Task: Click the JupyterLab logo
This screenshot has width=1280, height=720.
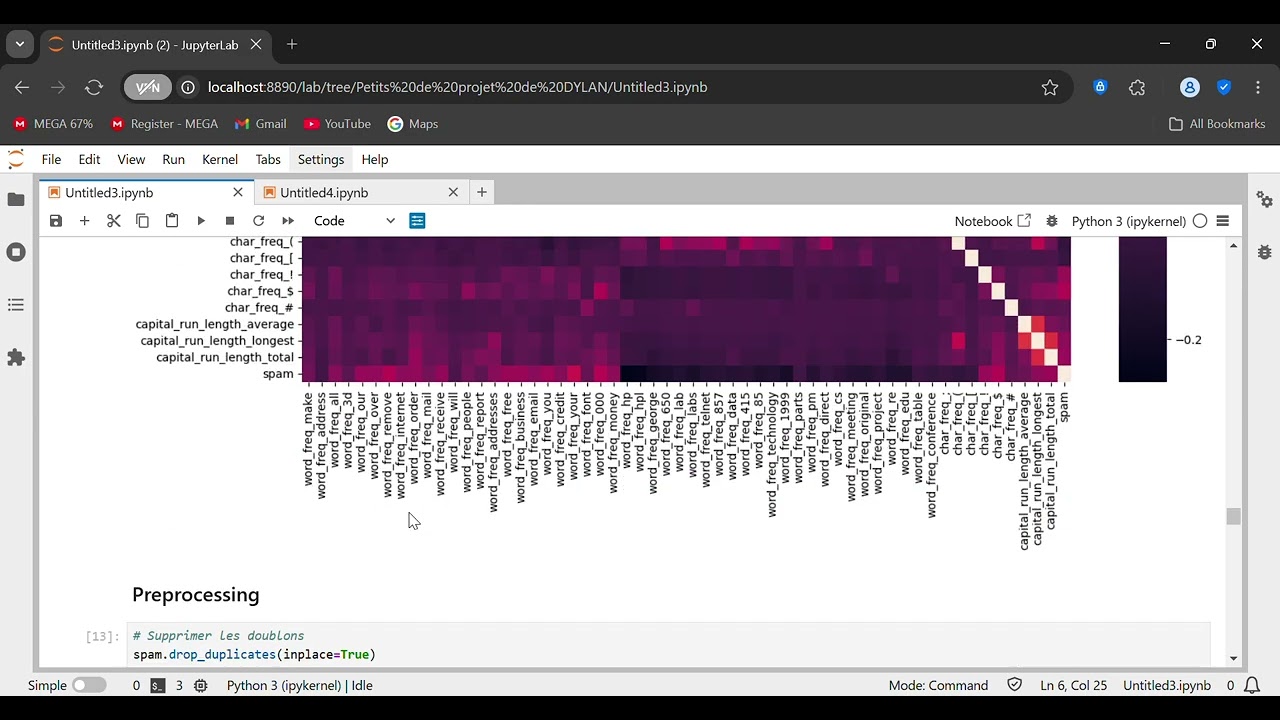Action: (16, 159)
